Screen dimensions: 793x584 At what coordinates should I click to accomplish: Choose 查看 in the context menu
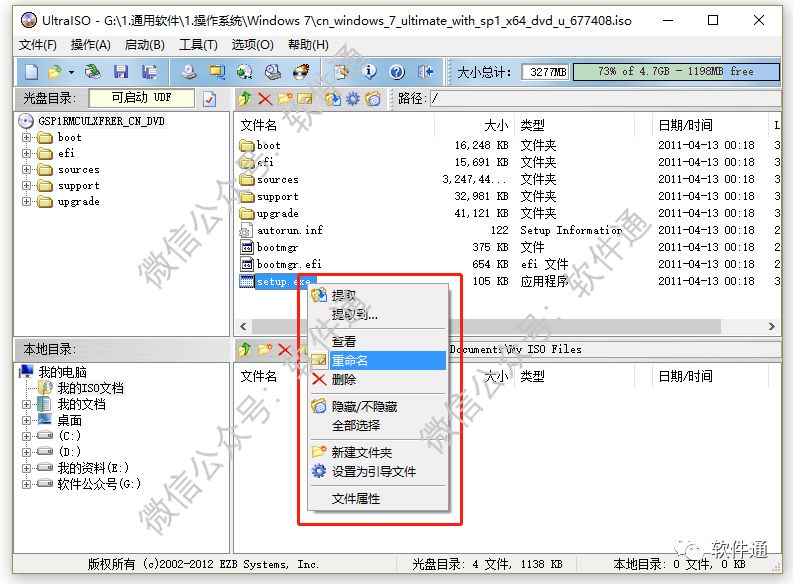point(378,341)
